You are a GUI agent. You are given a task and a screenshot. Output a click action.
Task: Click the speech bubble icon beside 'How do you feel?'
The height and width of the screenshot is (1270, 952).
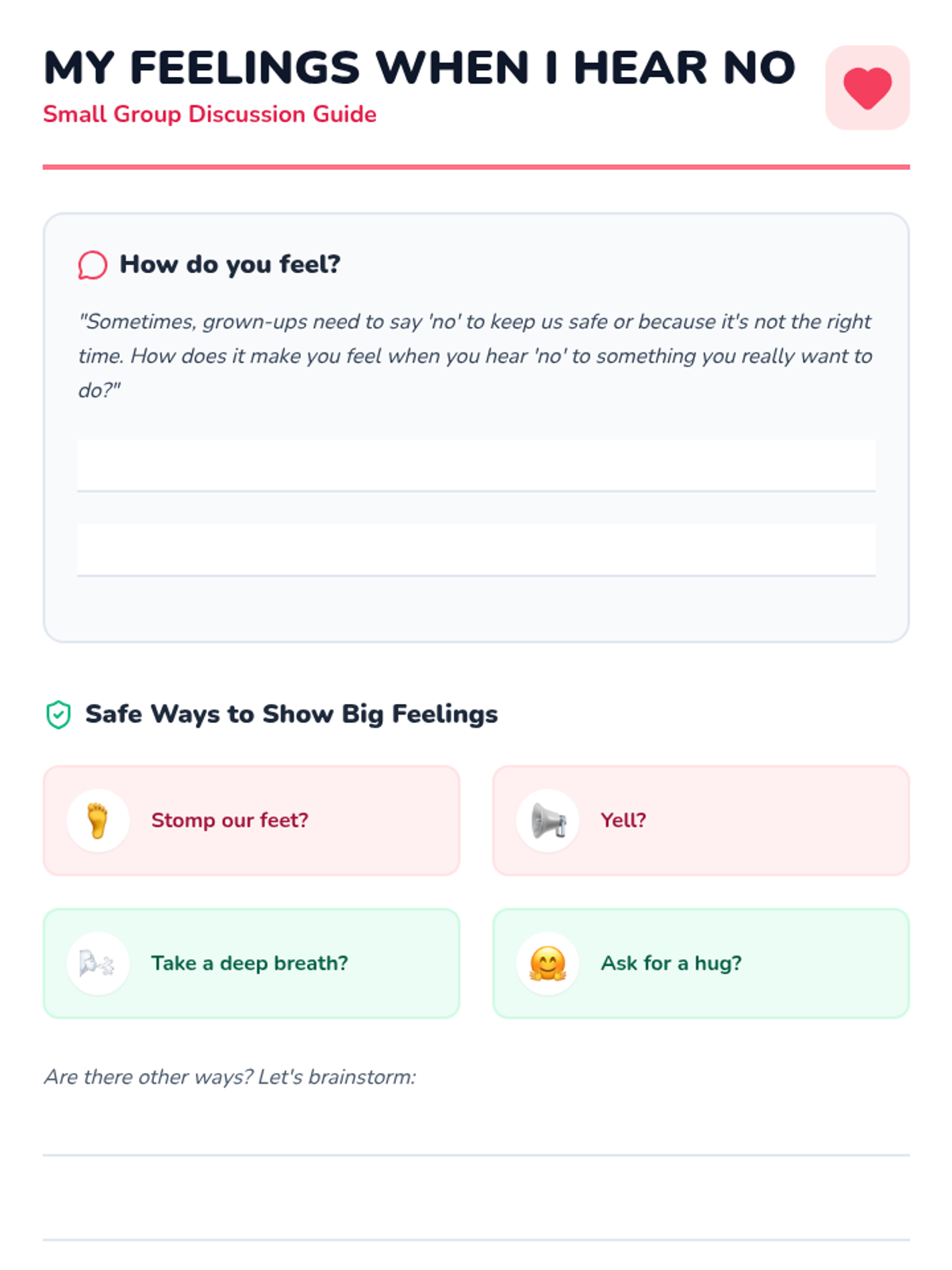click(x=92, y=265)
